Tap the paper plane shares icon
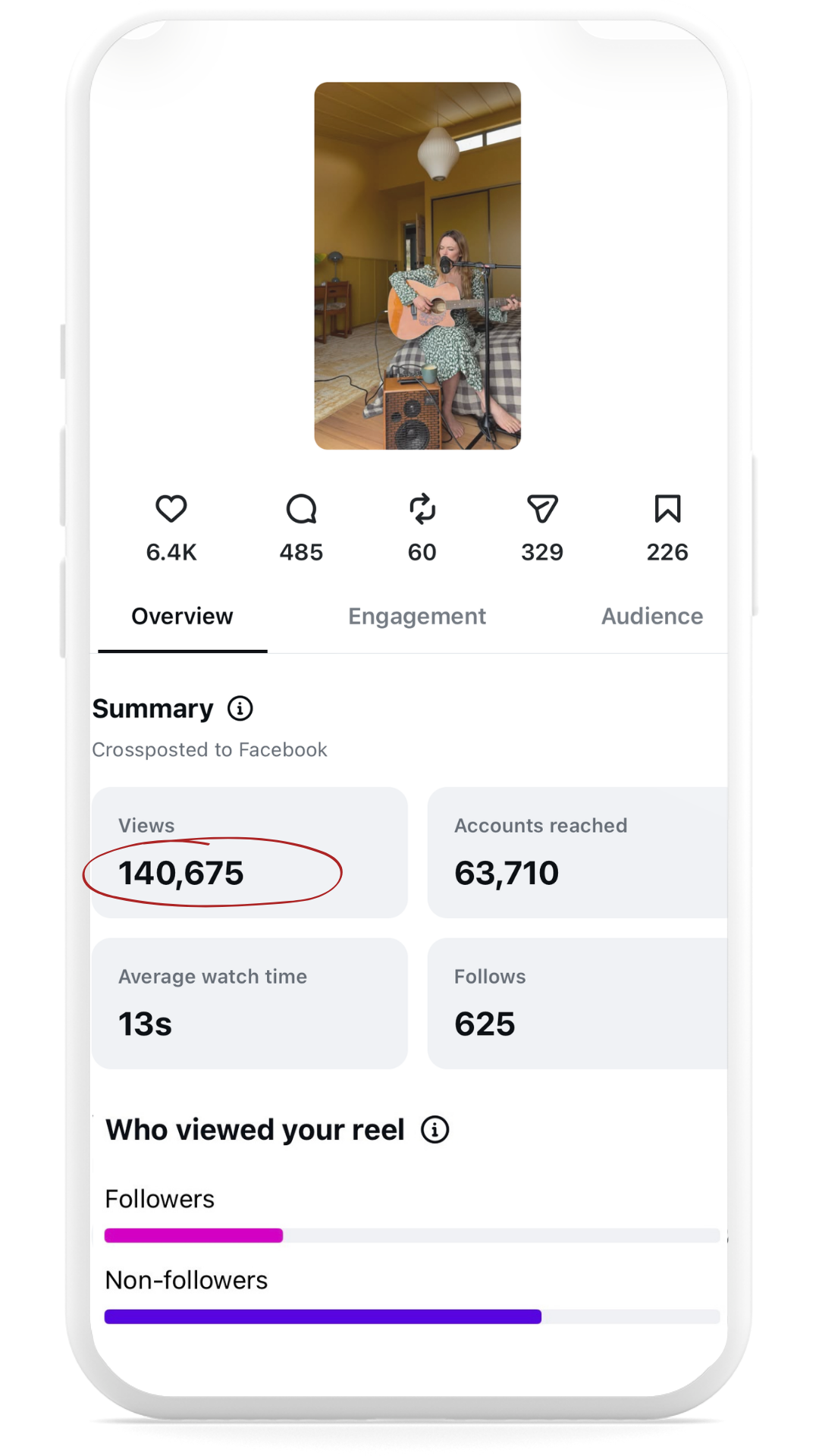Screen dimensions: 819x1456 (x=542, y=509)
